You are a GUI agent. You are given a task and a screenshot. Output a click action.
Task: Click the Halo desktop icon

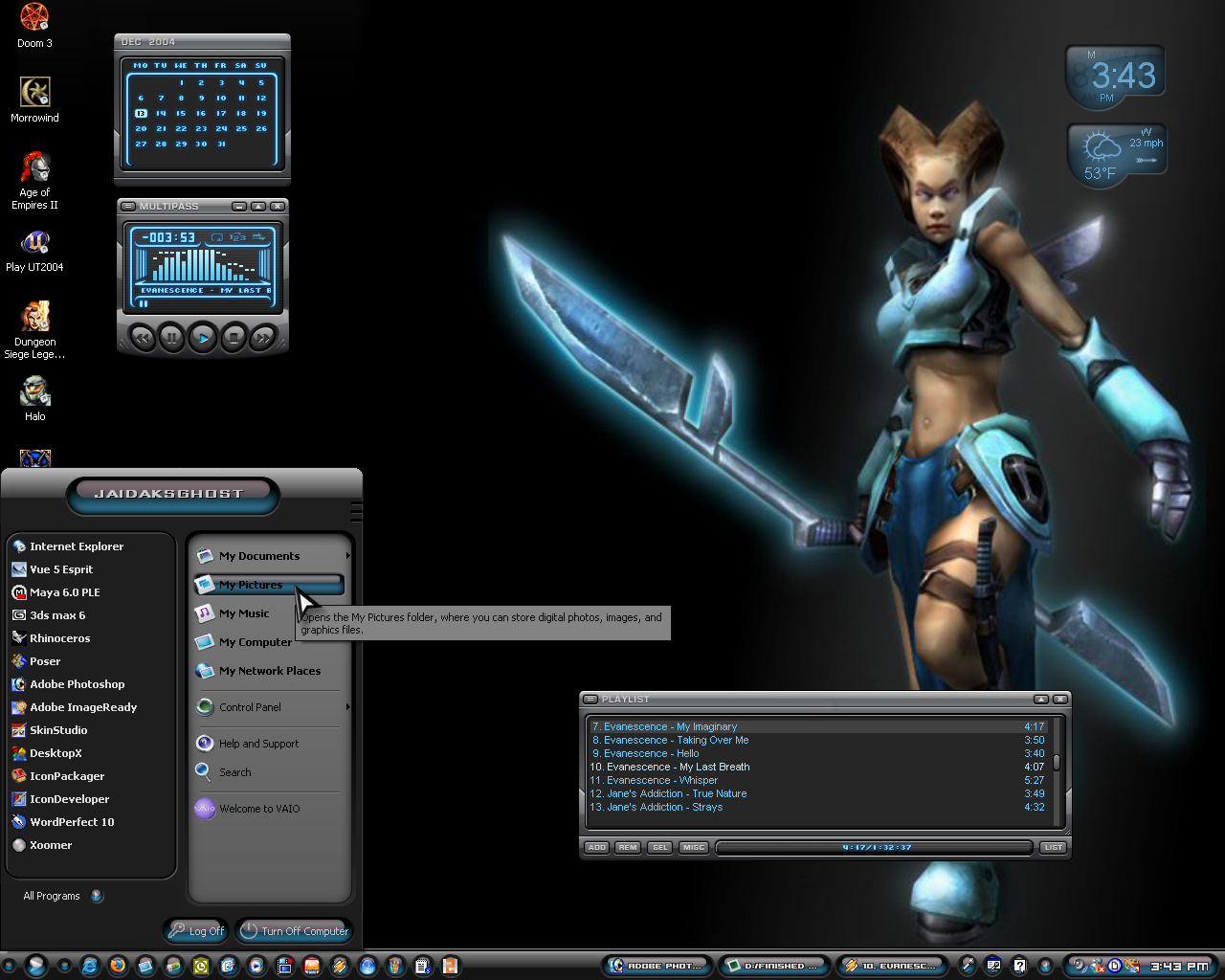(x=34, y=399)
